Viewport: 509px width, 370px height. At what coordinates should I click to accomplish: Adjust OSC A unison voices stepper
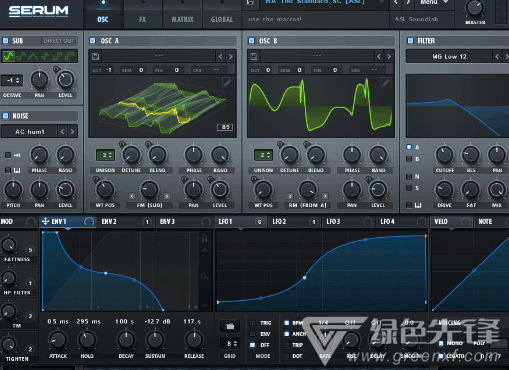coord(105,155)
